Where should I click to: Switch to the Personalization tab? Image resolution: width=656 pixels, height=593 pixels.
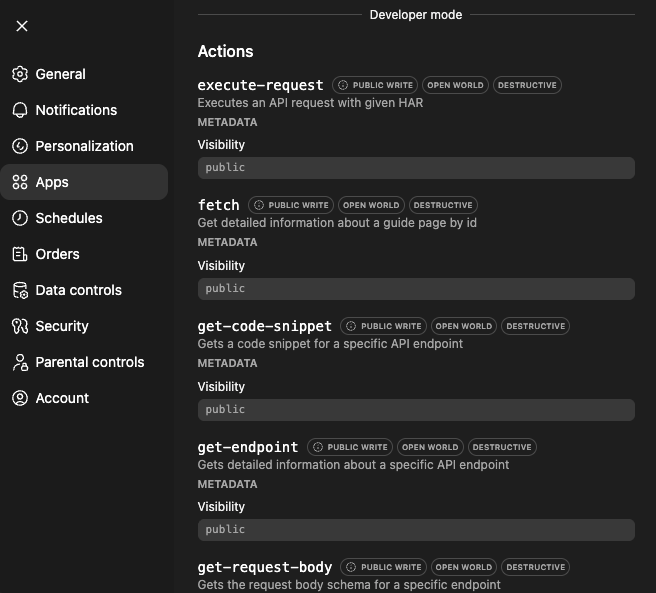[85, 146]
